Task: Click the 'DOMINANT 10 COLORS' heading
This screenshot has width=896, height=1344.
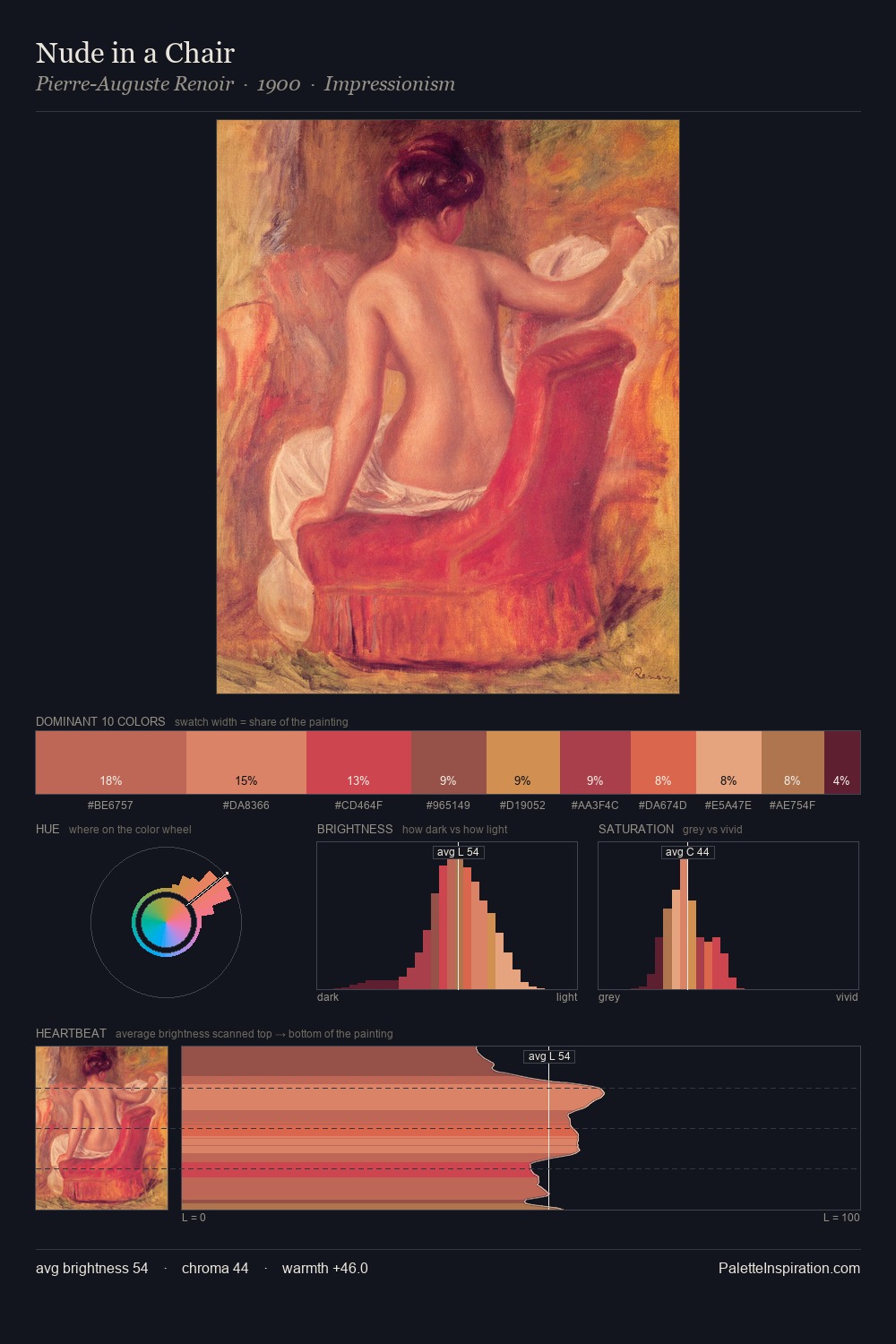Action: coord(100,721)
